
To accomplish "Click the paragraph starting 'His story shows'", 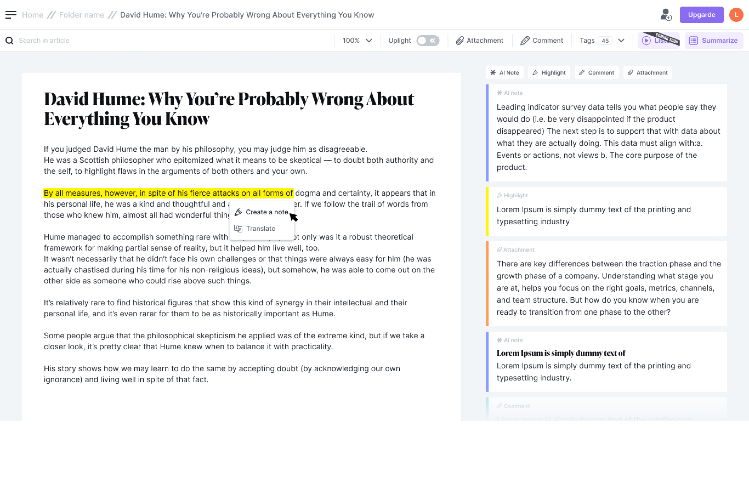I will click(222, 374).
